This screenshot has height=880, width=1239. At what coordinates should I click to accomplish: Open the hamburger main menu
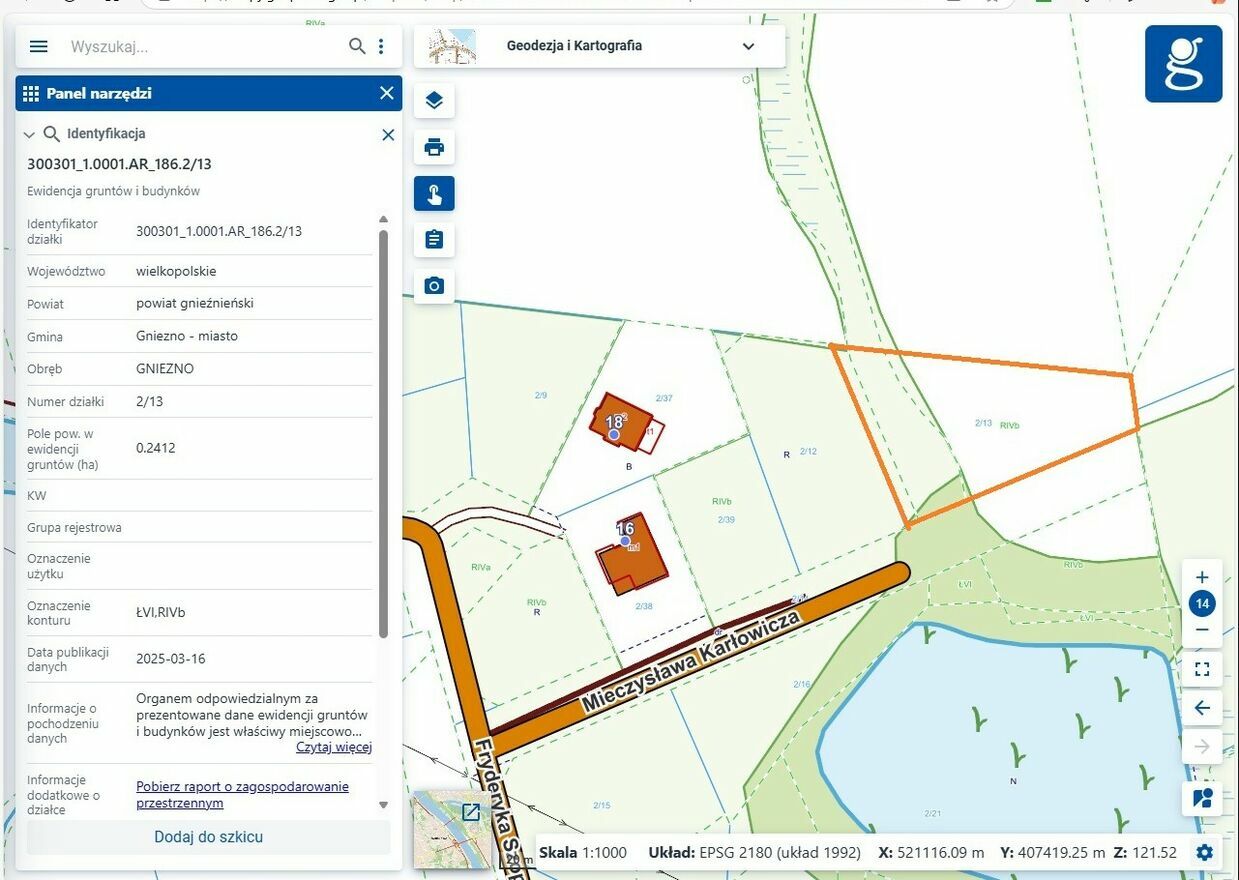point(39,46)
